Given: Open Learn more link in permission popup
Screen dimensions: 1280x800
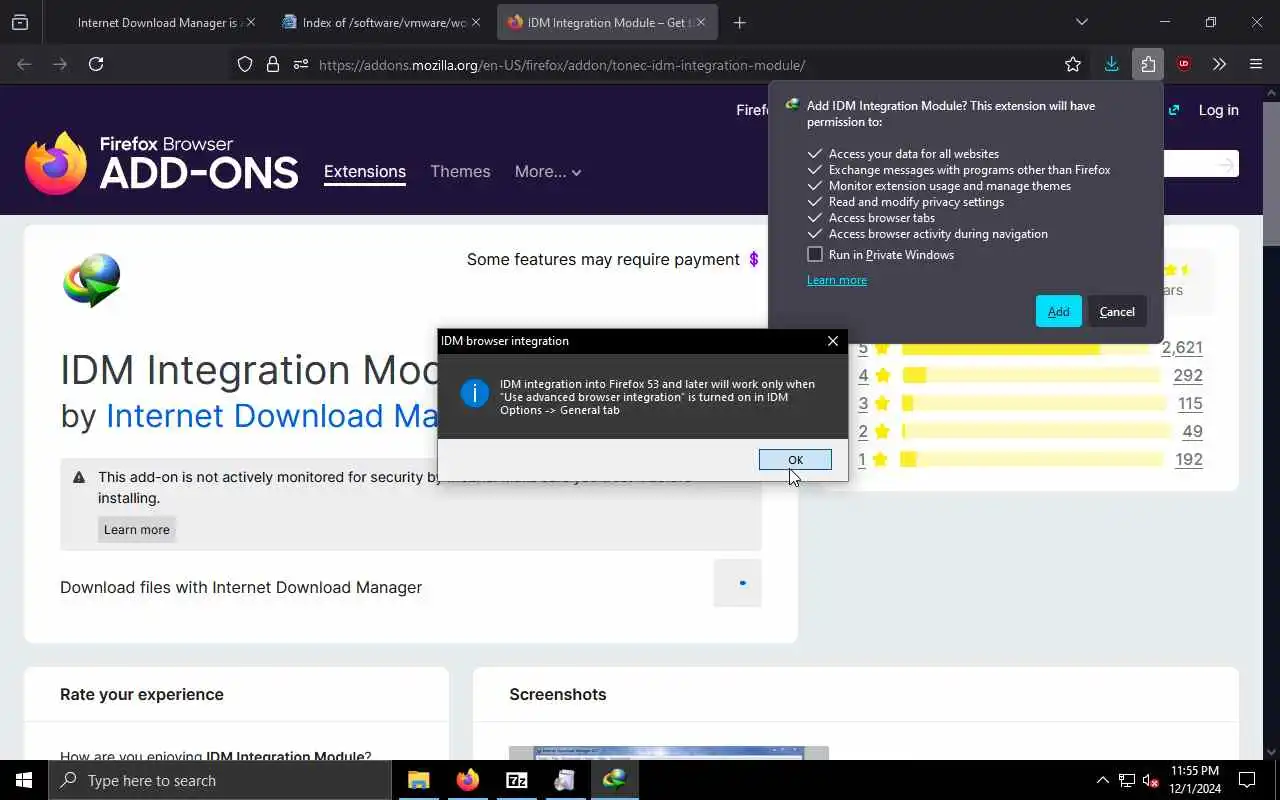Looking at the screenshot, I should point(837,280).
